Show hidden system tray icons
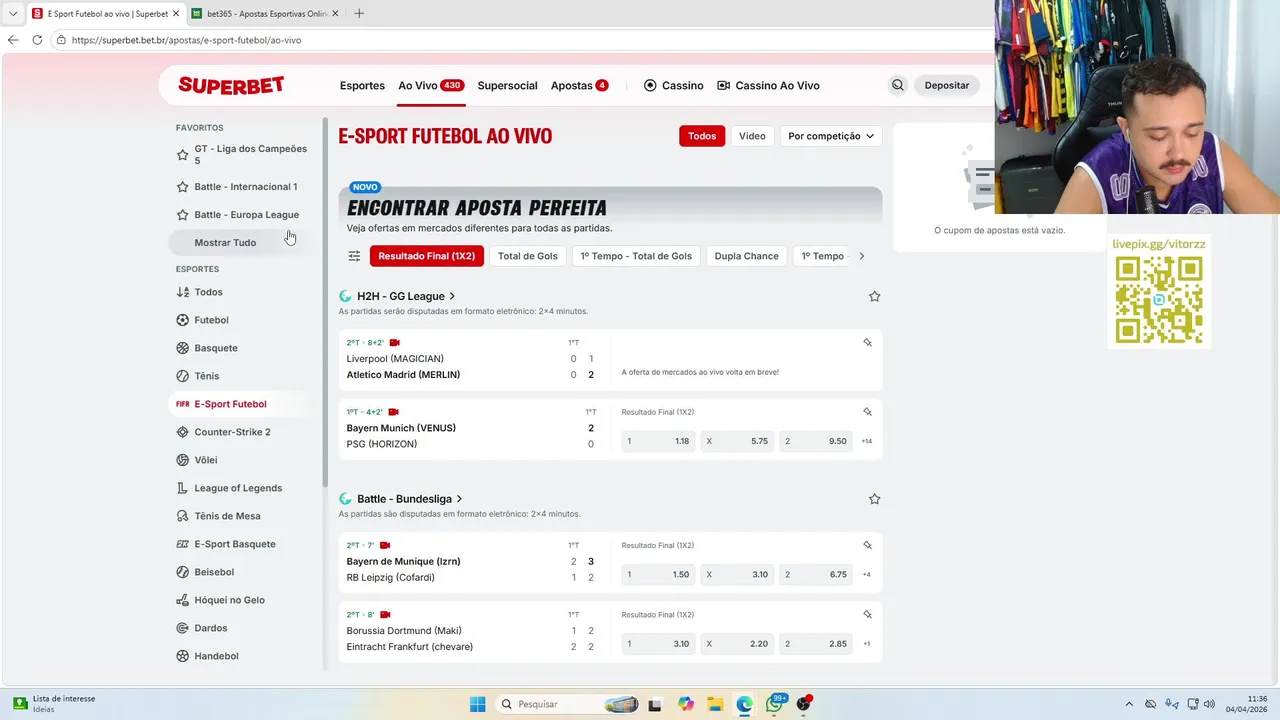 tap(1129, 704)
